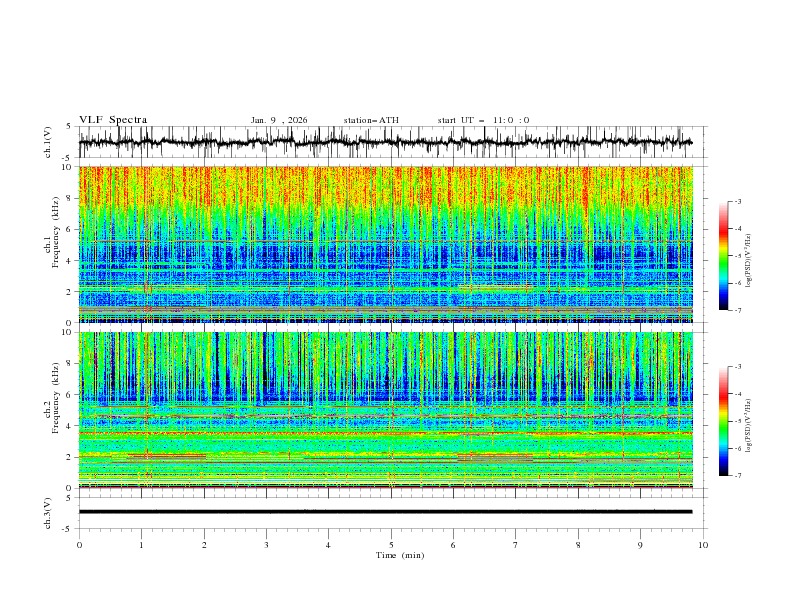Click the "4" tick on Time axis
The height and width of the screenshot is (612, 792).
[328, 545]
